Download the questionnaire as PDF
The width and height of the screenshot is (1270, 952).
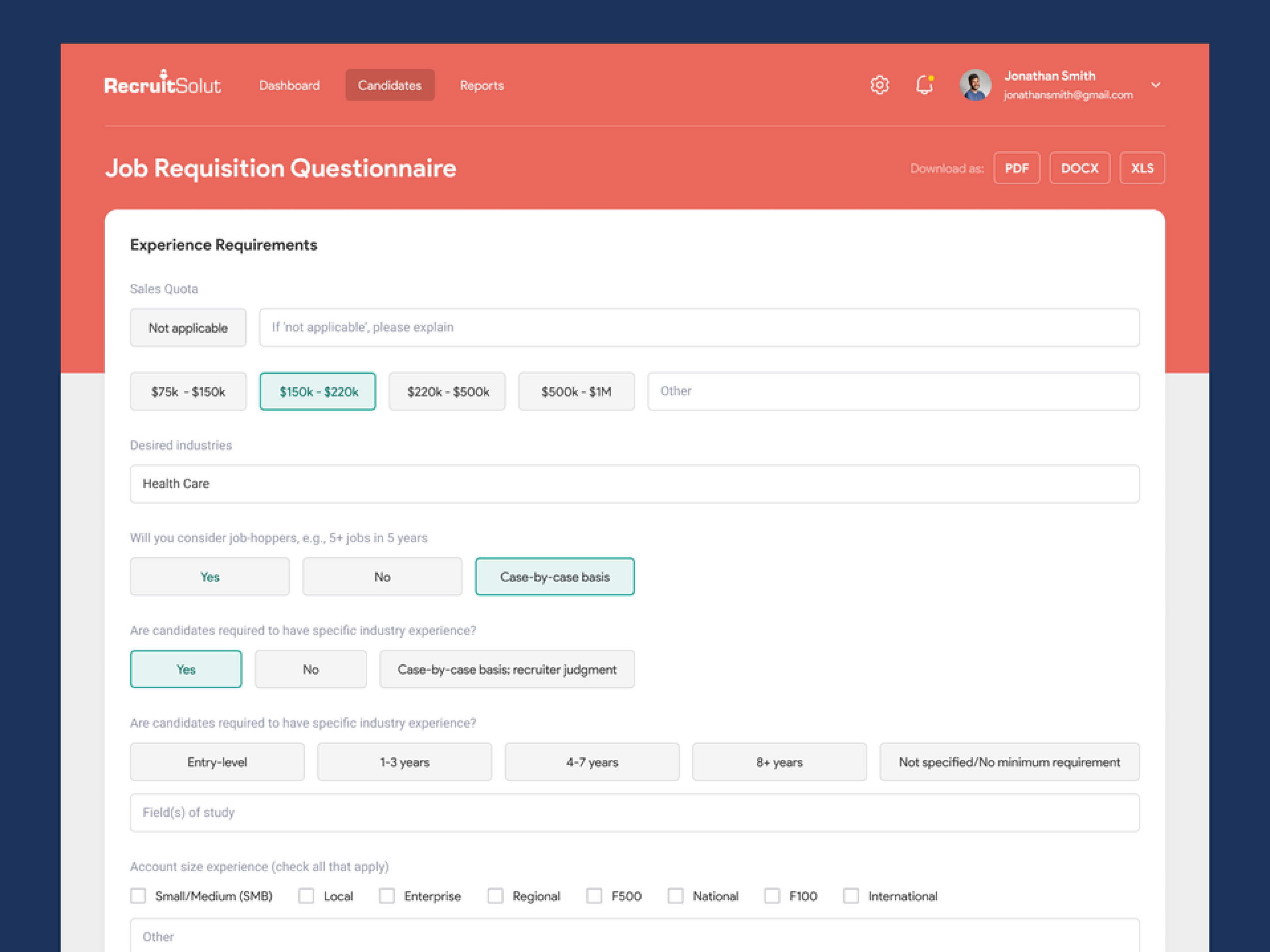click(x=1016, y=168)
